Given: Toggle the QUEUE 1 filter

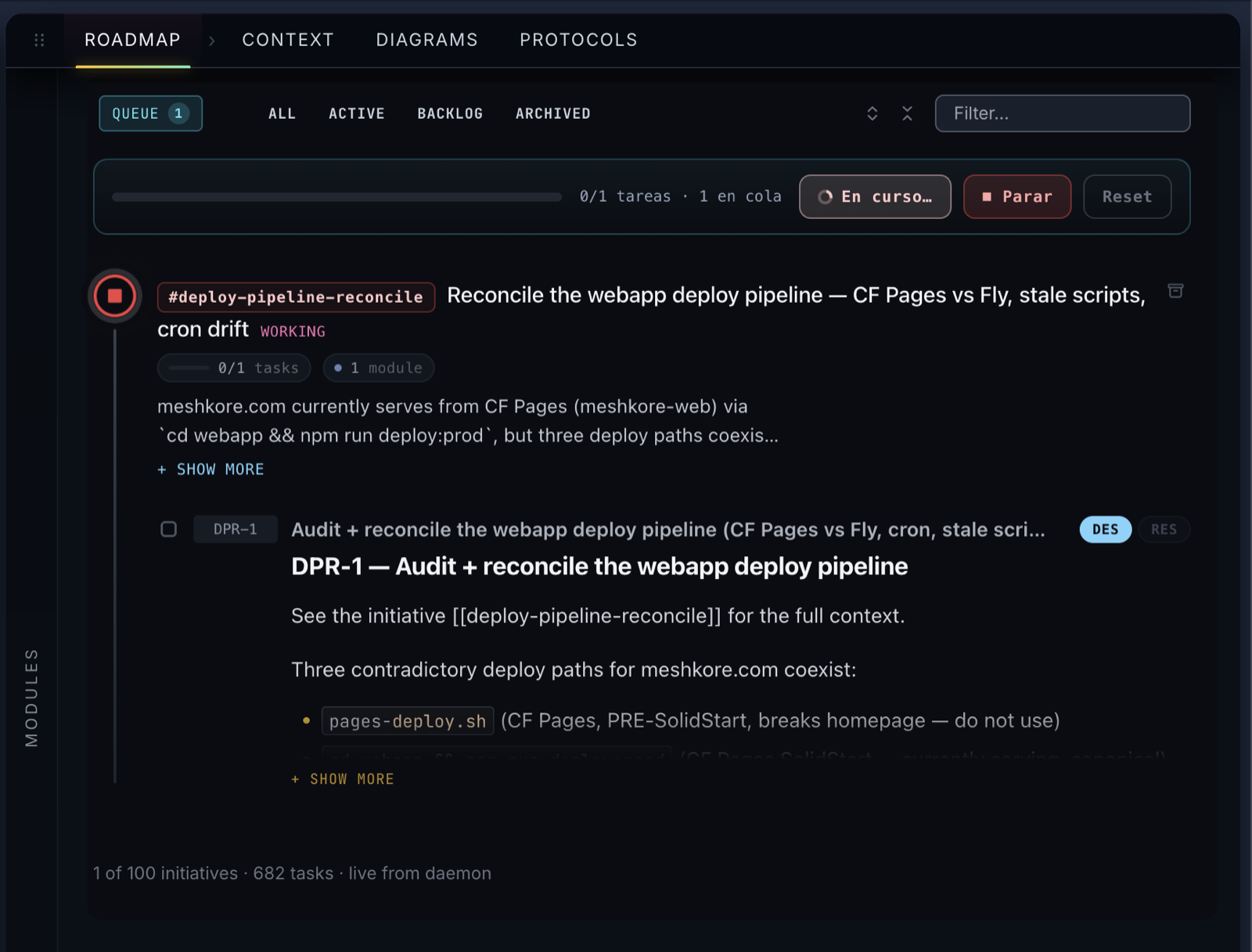Looking at the screenshot, I should click(150, 113).
